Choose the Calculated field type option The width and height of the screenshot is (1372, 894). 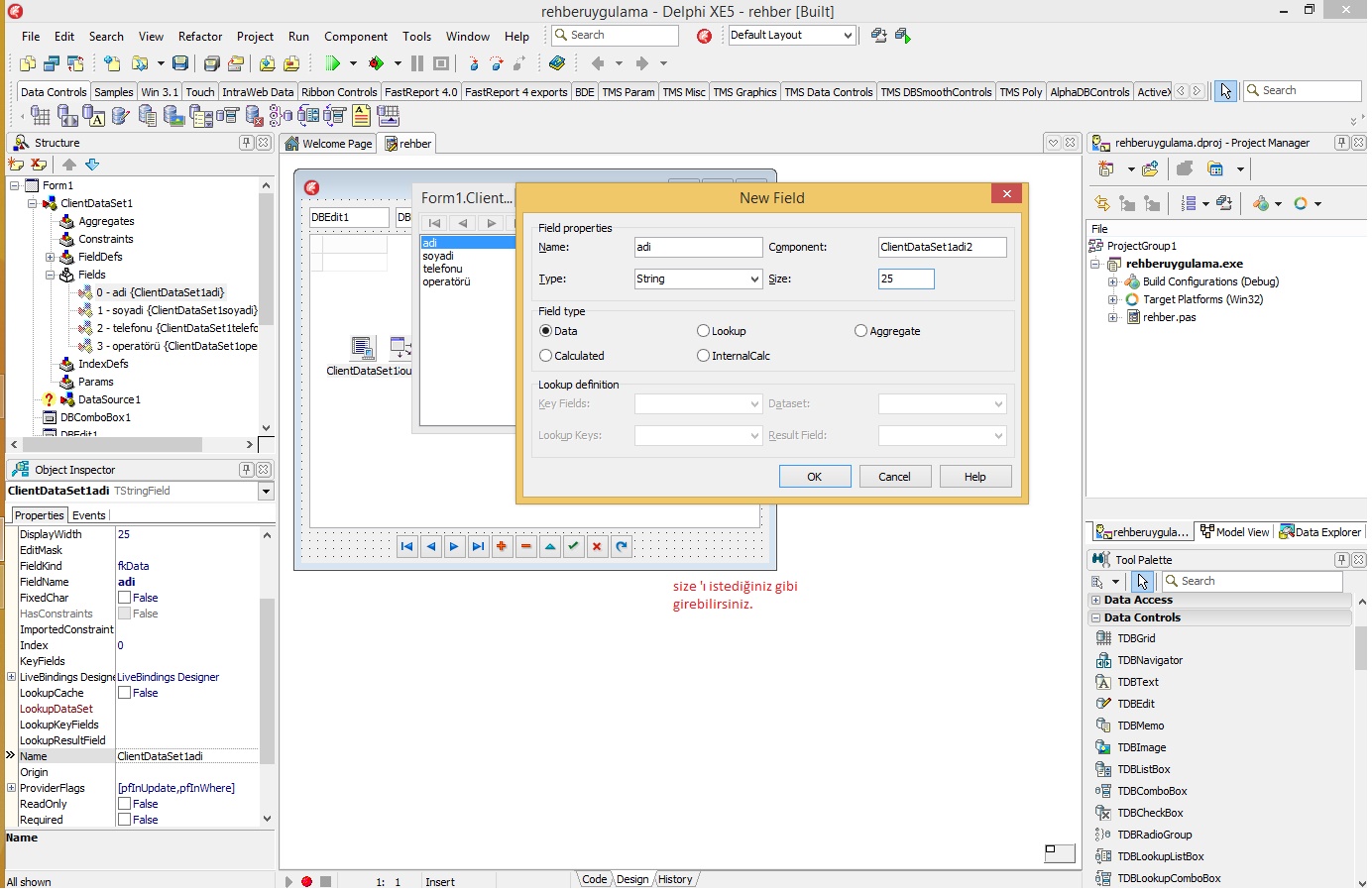pyautogui.click(x=545, y=356)
